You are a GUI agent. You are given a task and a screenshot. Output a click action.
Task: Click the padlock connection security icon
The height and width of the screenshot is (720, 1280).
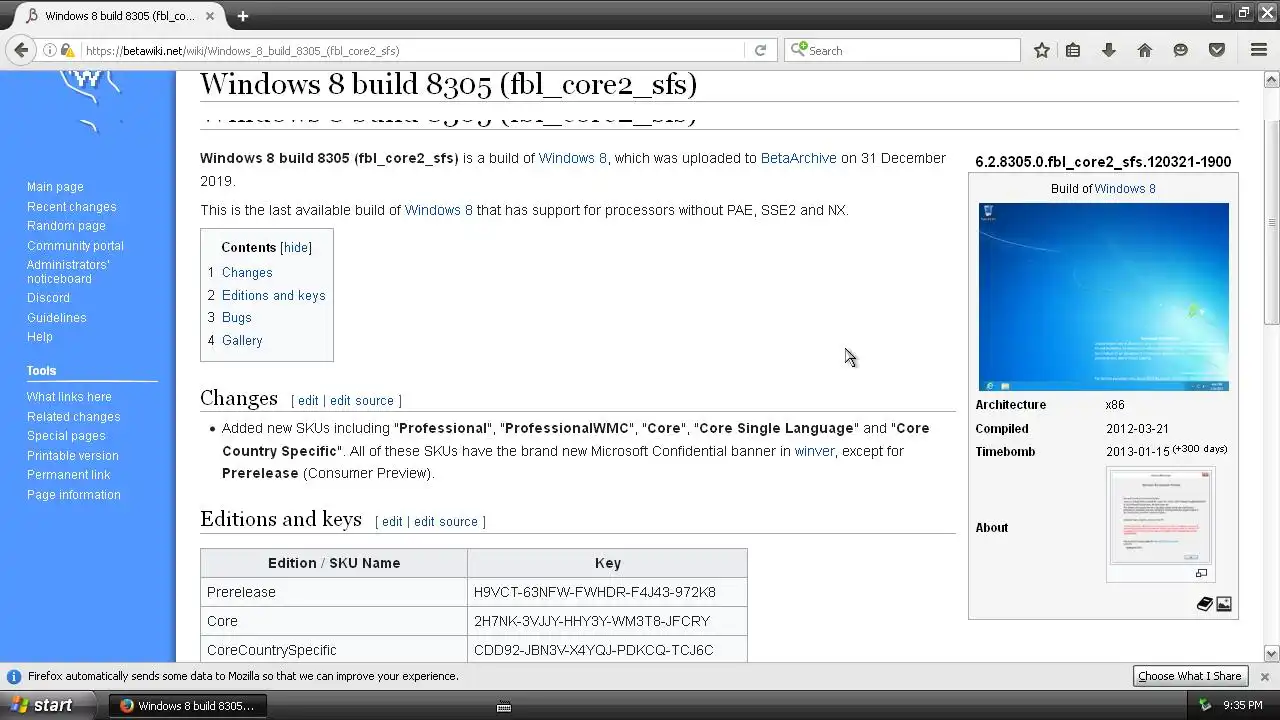click(67, 50)
